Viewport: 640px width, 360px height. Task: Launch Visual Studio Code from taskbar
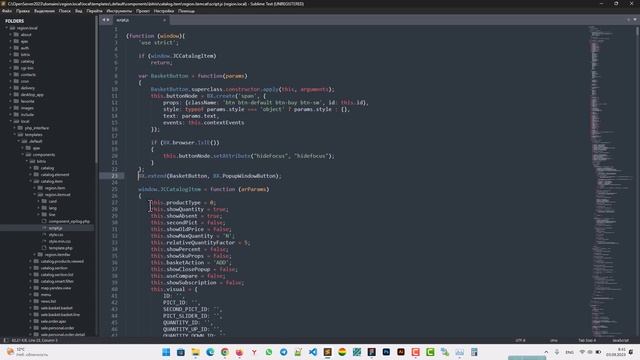pos(313,352)
